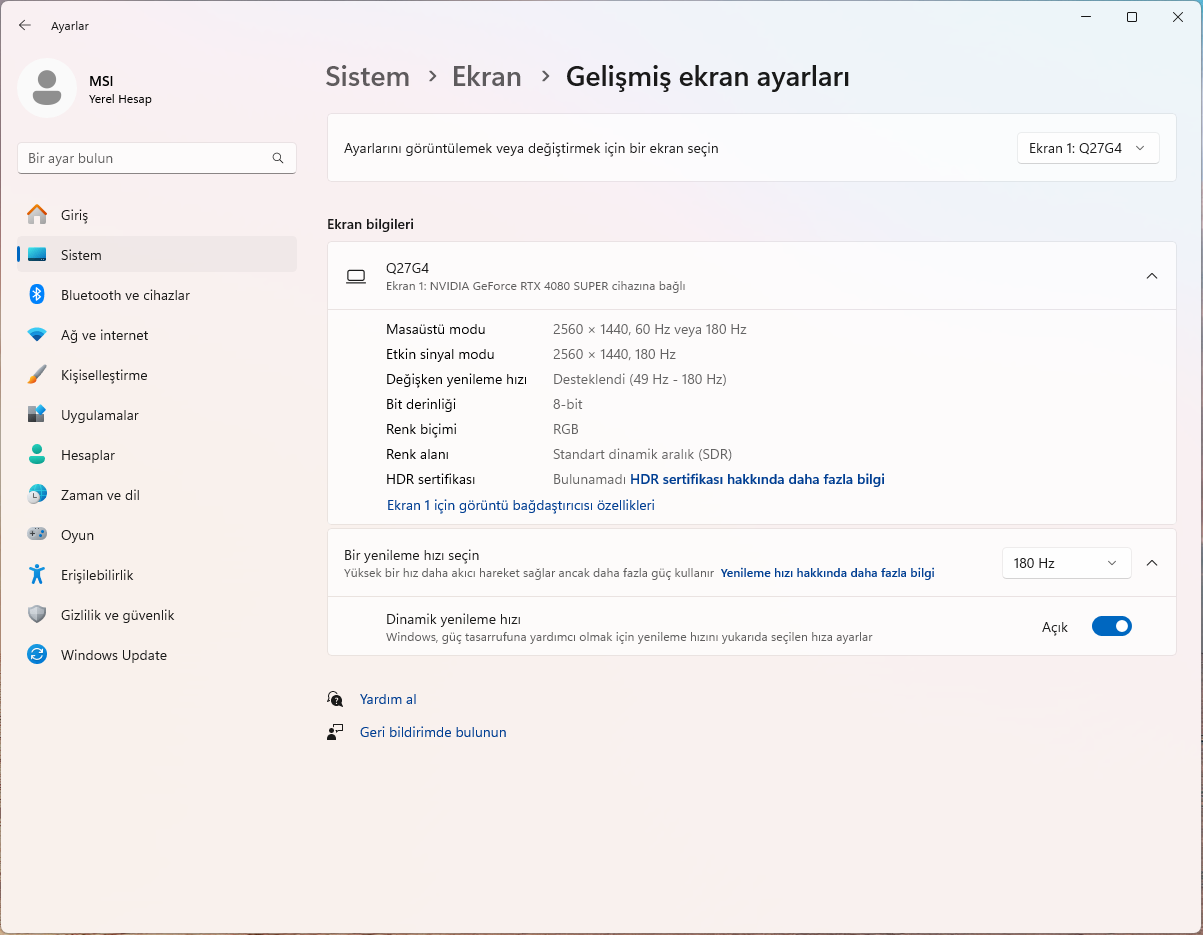Collapse the refresh rate section chevron
1203x935 pixels.
(1151, 563)
